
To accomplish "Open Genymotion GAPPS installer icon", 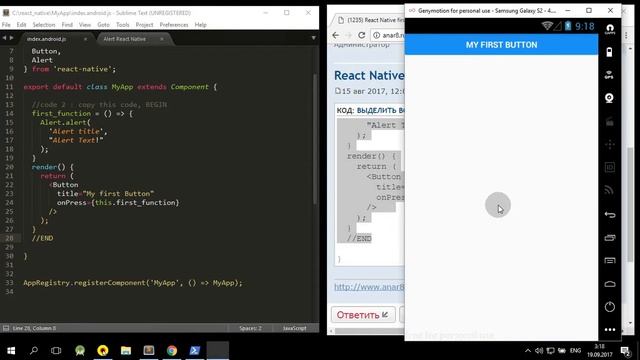I will point(610,29).
